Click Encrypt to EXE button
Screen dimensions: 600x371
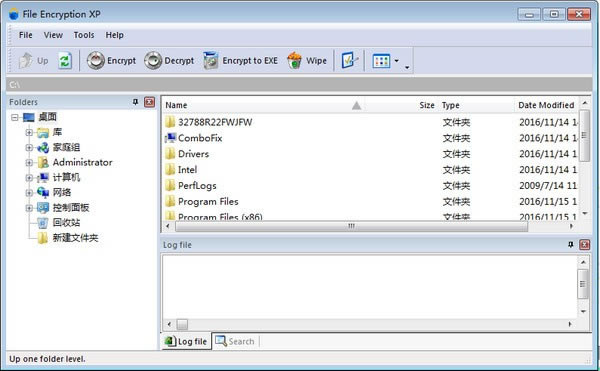point(240,60)
